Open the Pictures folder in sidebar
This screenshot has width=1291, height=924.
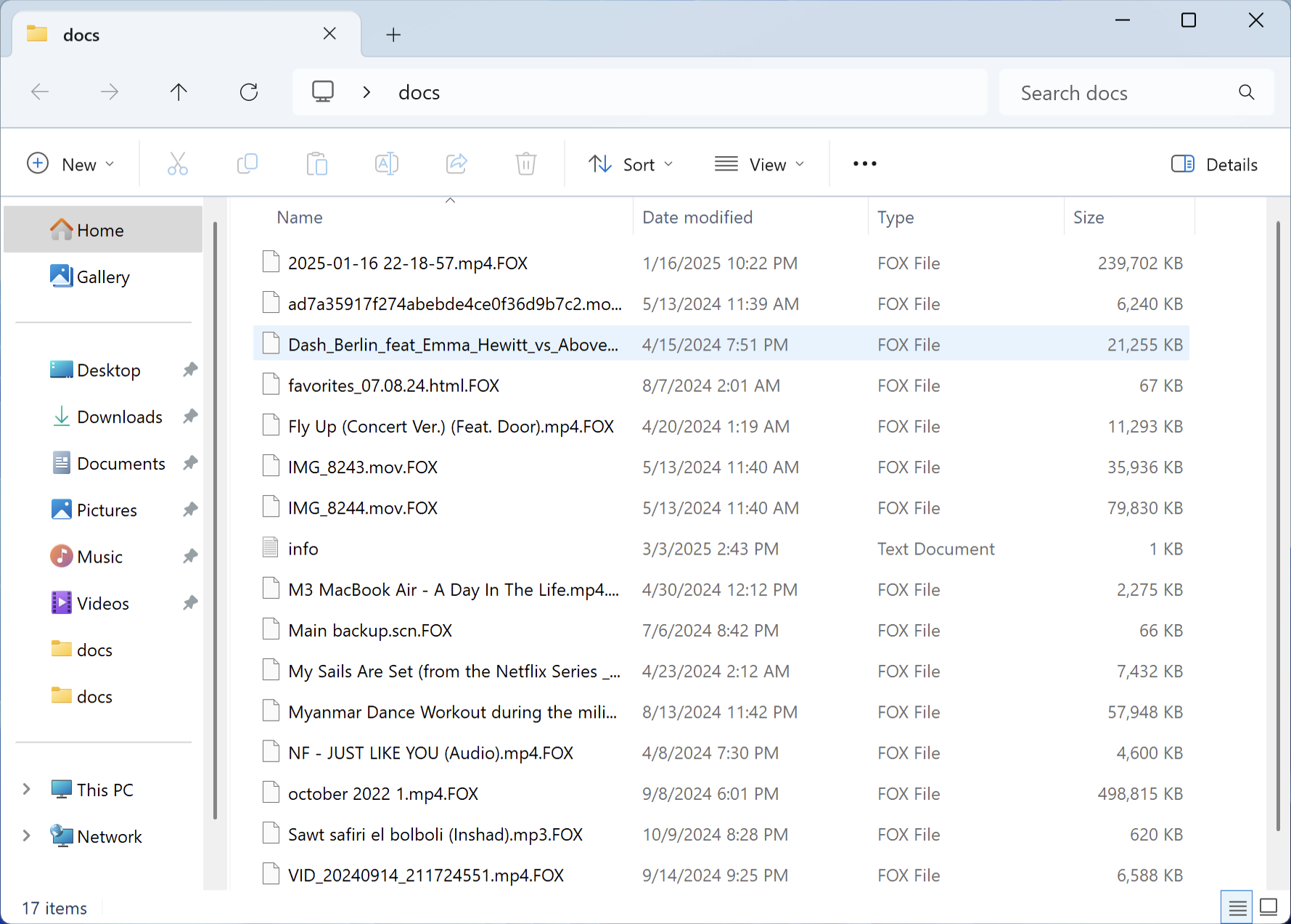pos(107,510)
